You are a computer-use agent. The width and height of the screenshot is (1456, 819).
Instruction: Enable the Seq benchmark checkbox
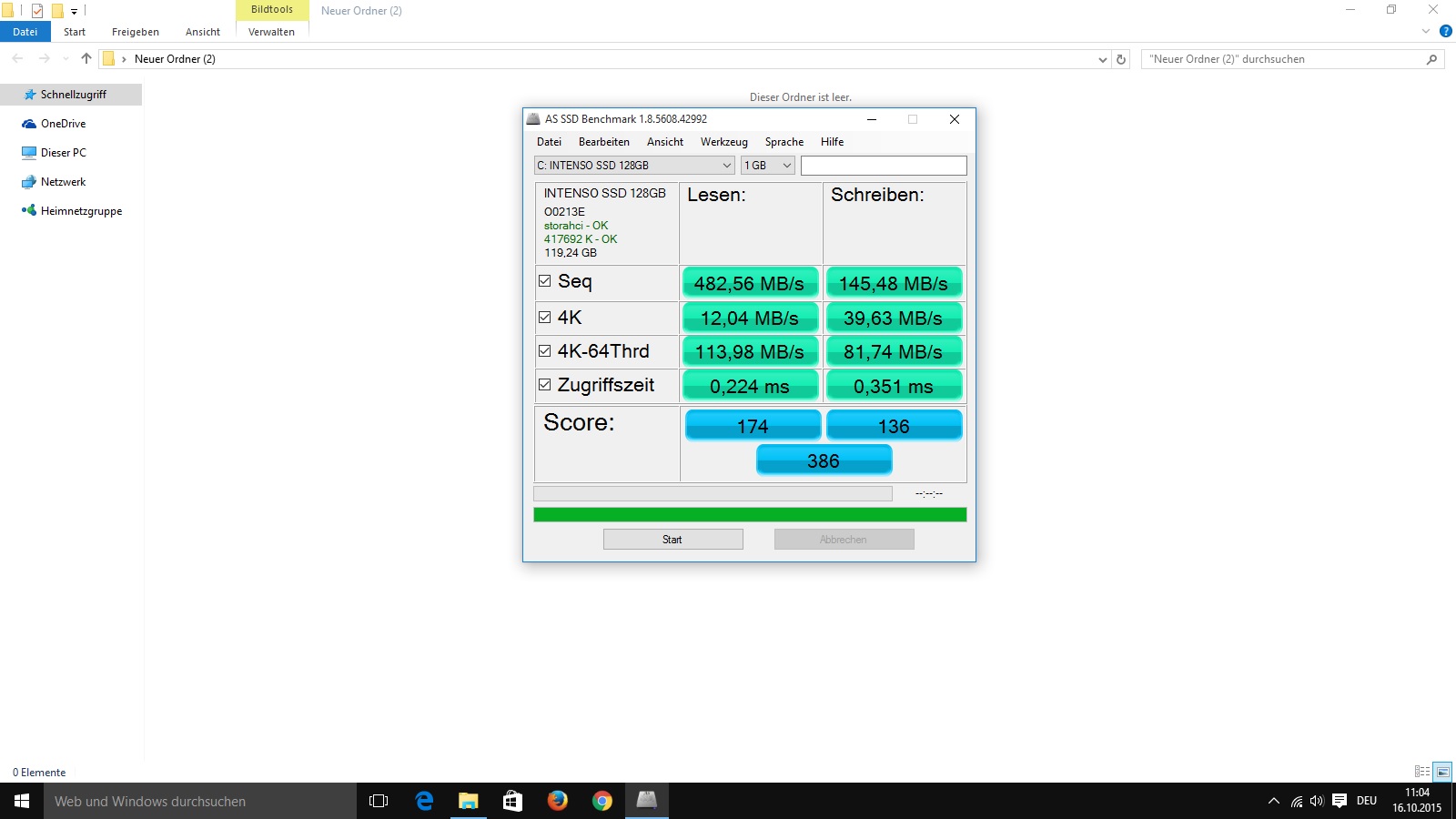(x=544, y=281)
